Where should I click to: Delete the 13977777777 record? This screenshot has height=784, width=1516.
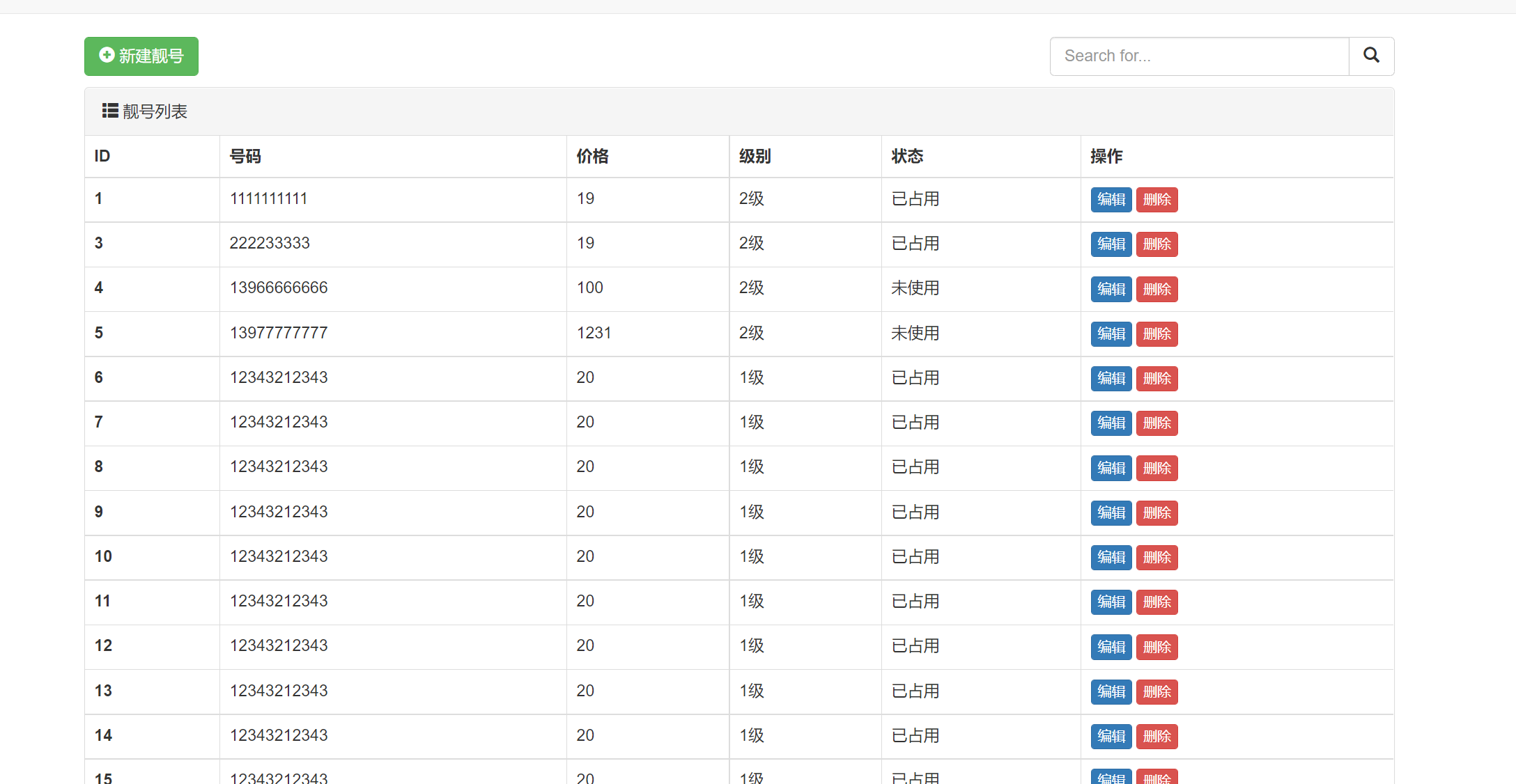[1157, 334]
